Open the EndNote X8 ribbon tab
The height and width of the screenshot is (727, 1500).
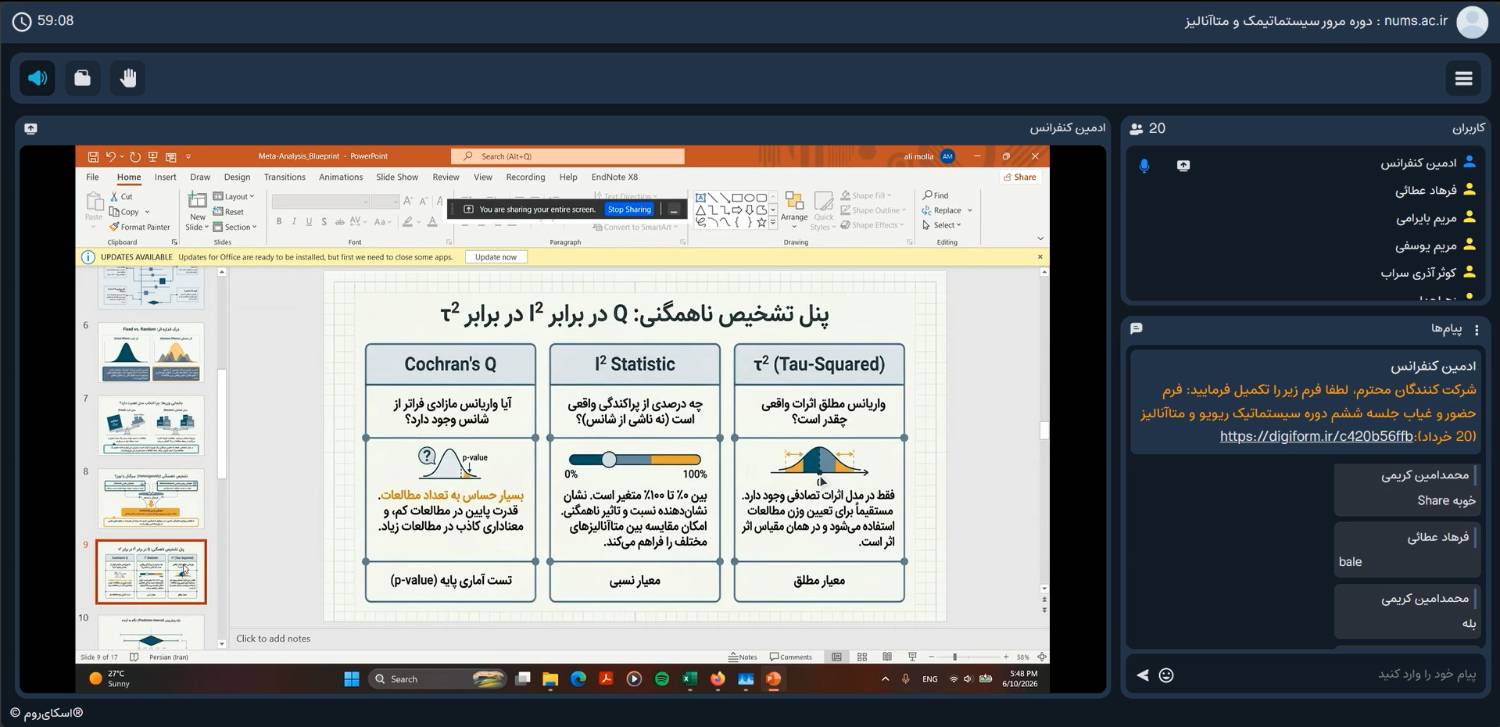click(x=615, y=177)
